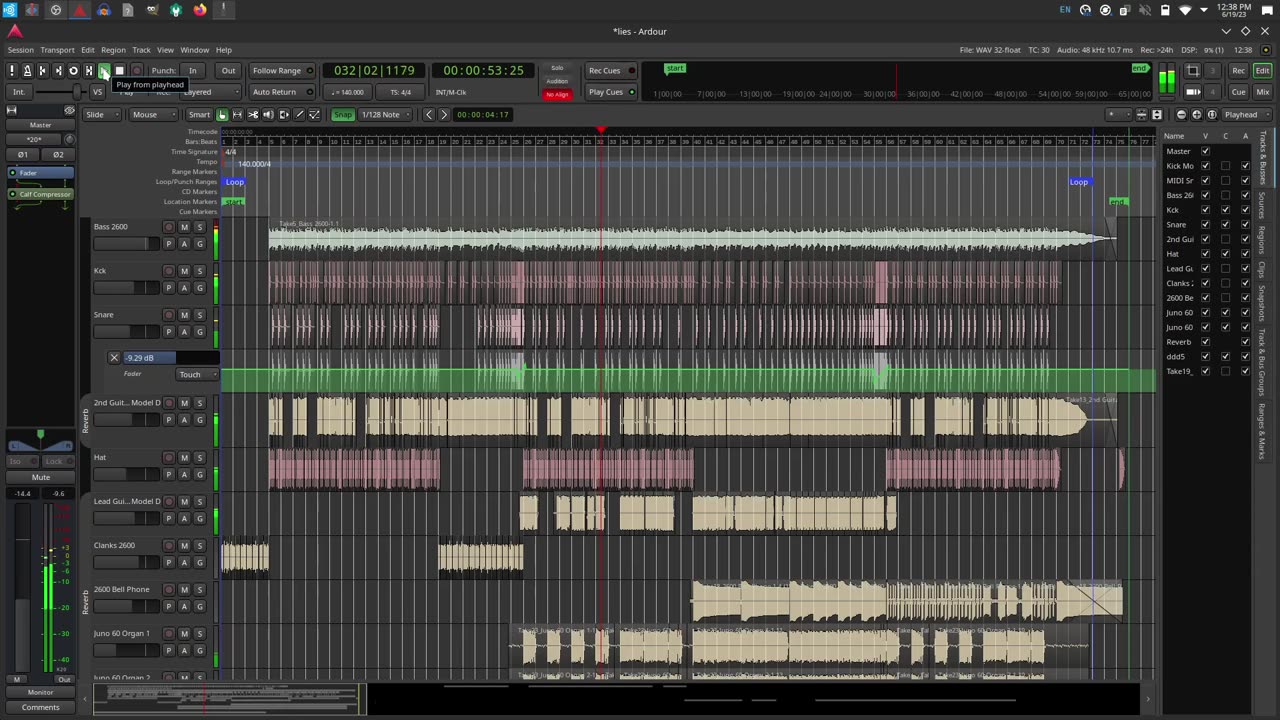Select the Audition speaker tool
1280x720 pixels.
pos(268,115)
